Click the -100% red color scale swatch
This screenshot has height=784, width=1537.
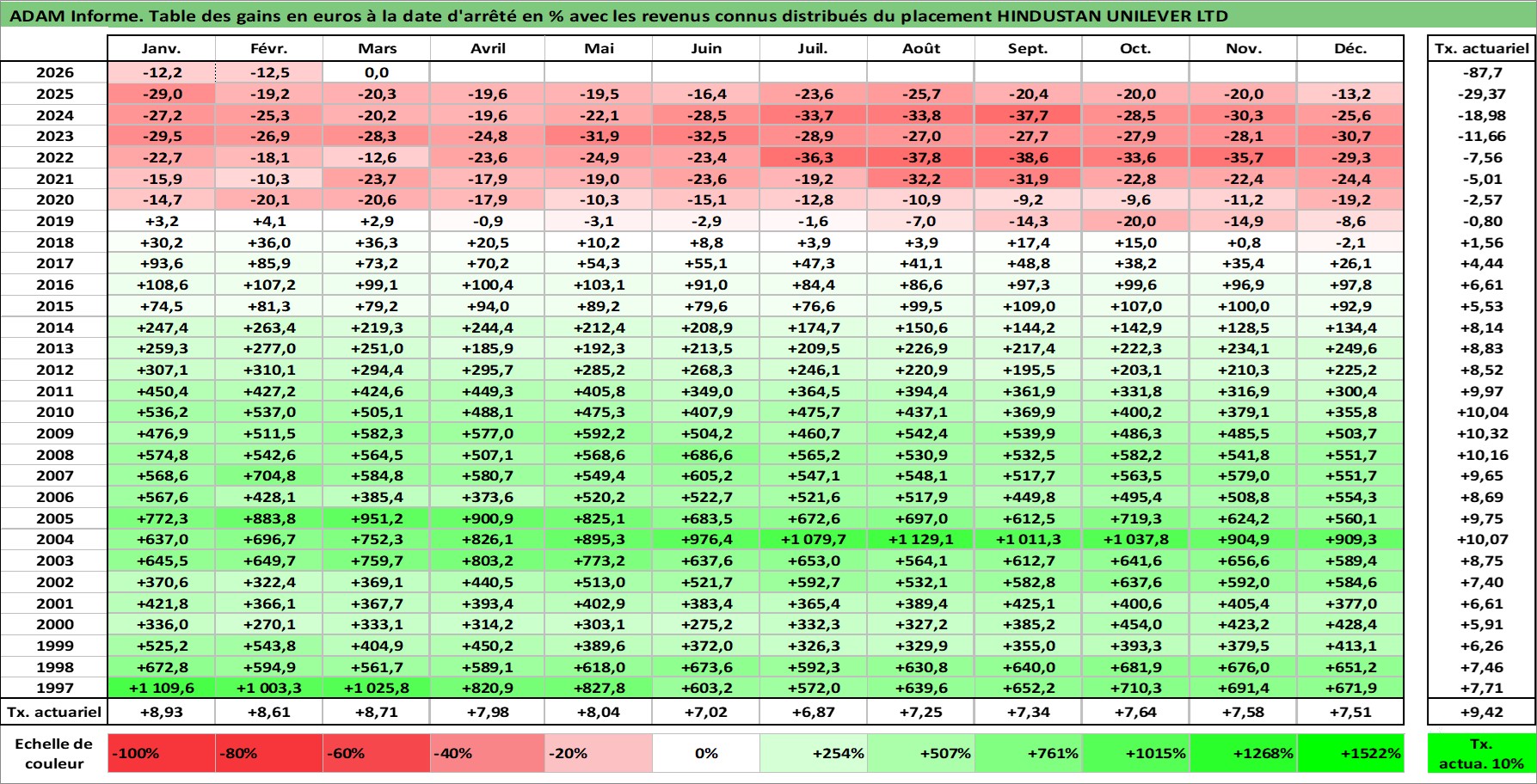162,753
